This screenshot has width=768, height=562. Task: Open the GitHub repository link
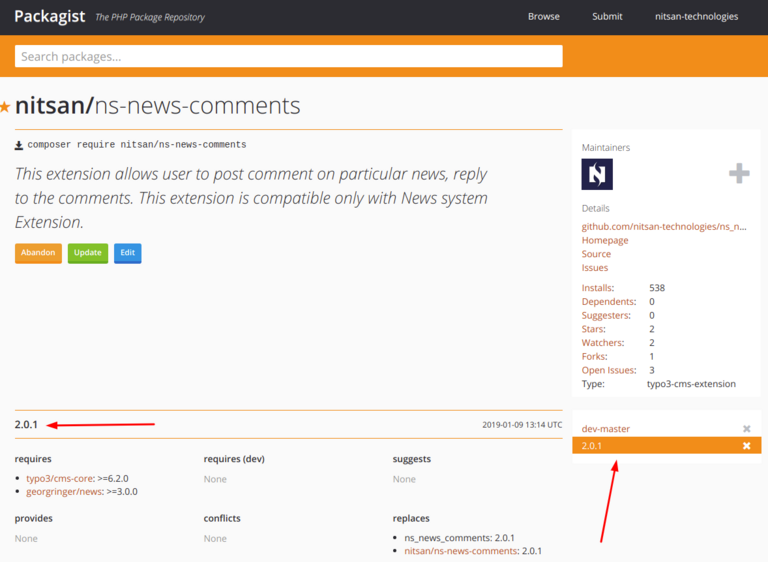pos(664,227)
